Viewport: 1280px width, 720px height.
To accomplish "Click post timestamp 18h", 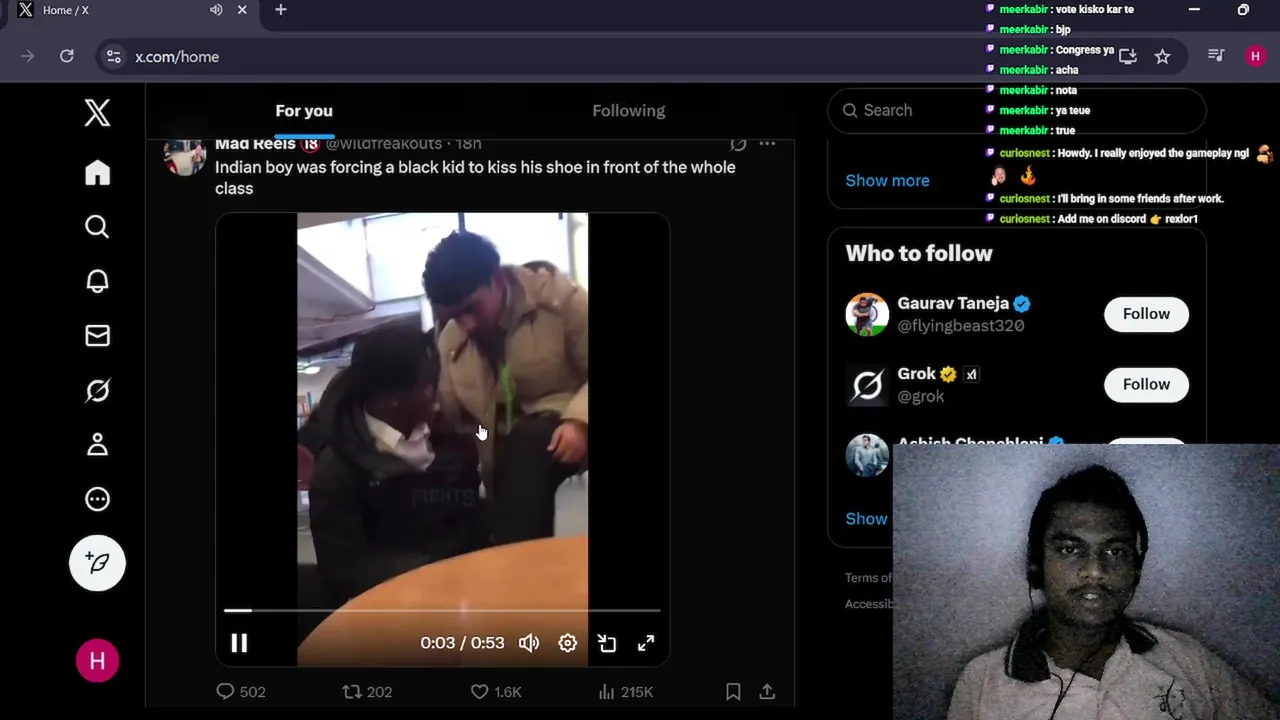I will click(x=468, y=144).
